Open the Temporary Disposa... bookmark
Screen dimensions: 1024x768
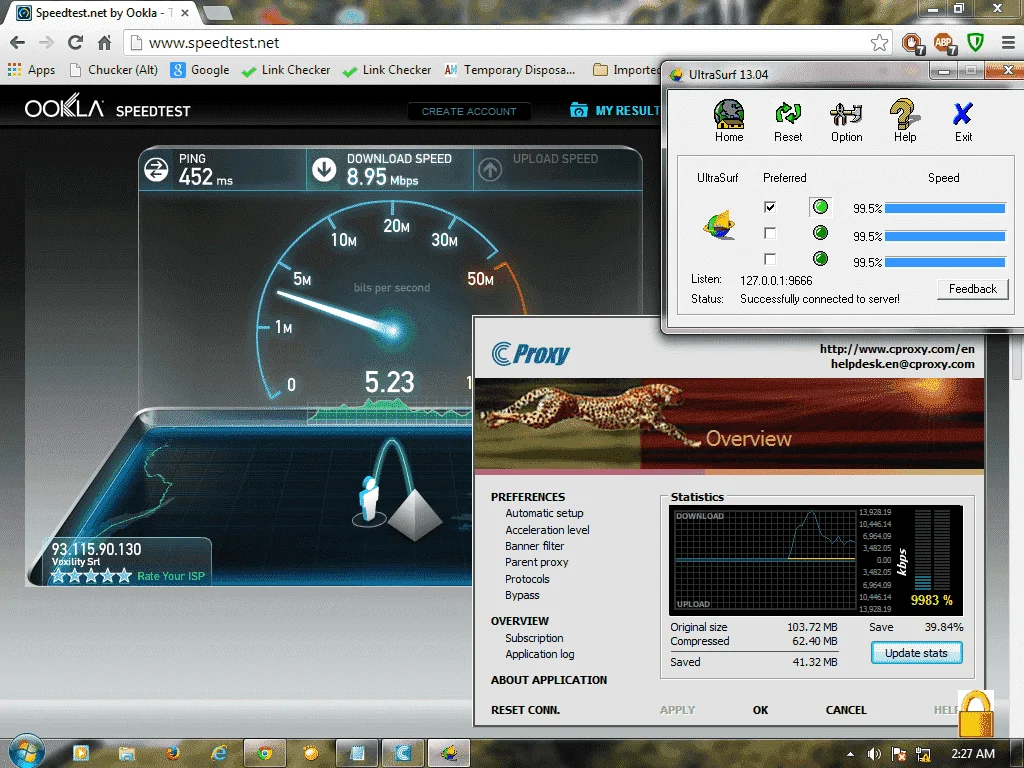509,70
